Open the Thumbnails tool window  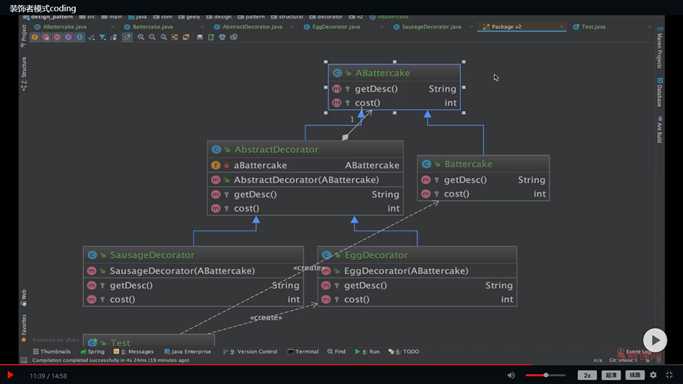[52, 351]
